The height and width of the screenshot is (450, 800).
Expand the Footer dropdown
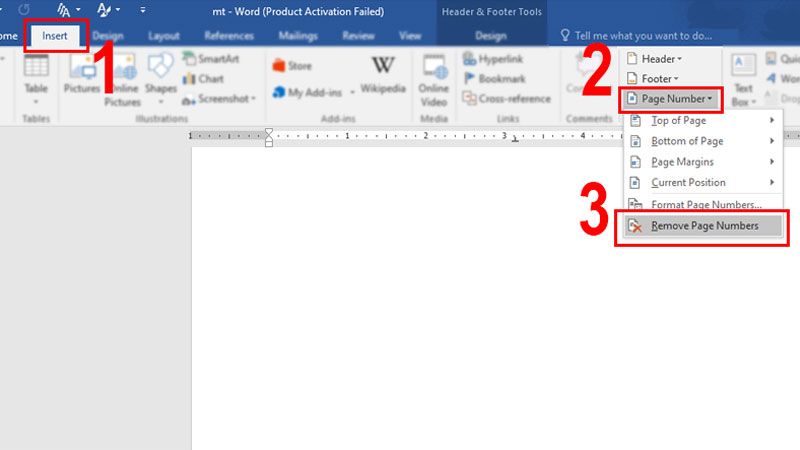point(658,78)
